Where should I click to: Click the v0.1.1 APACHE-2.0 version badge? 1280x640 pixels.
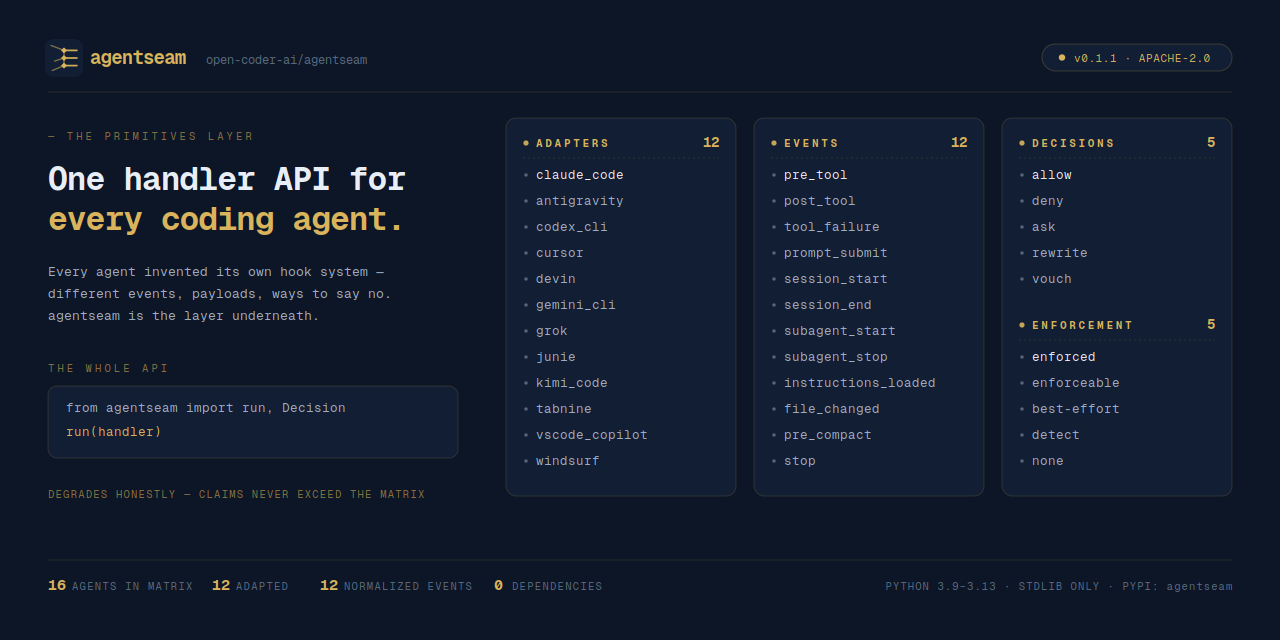1136,58
